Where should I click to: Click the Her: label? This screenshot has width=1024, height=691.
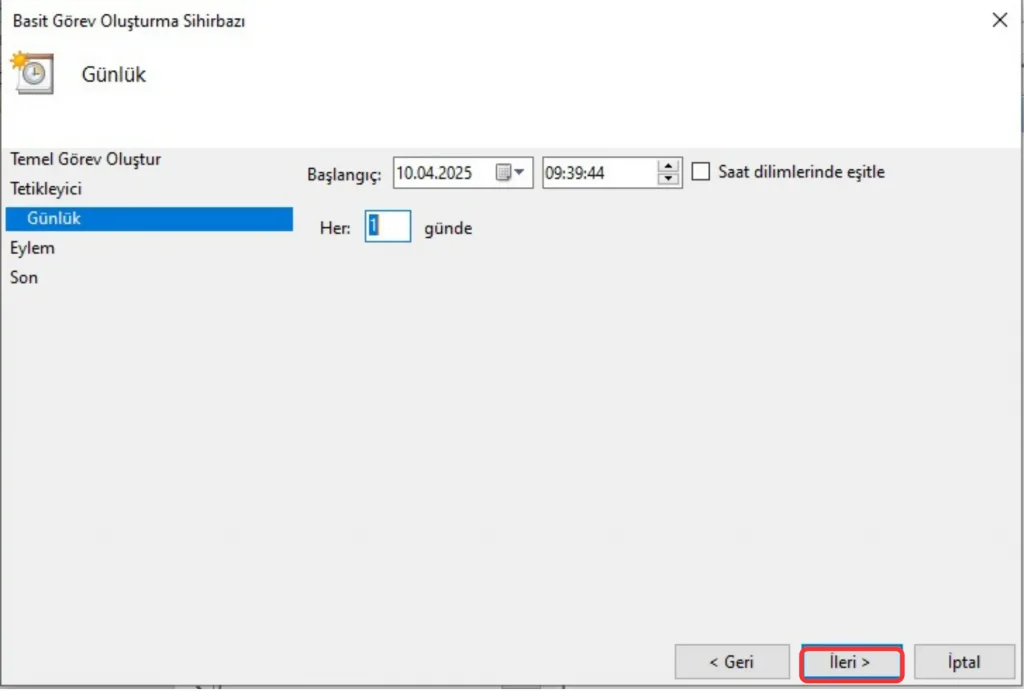pos(335,228)
